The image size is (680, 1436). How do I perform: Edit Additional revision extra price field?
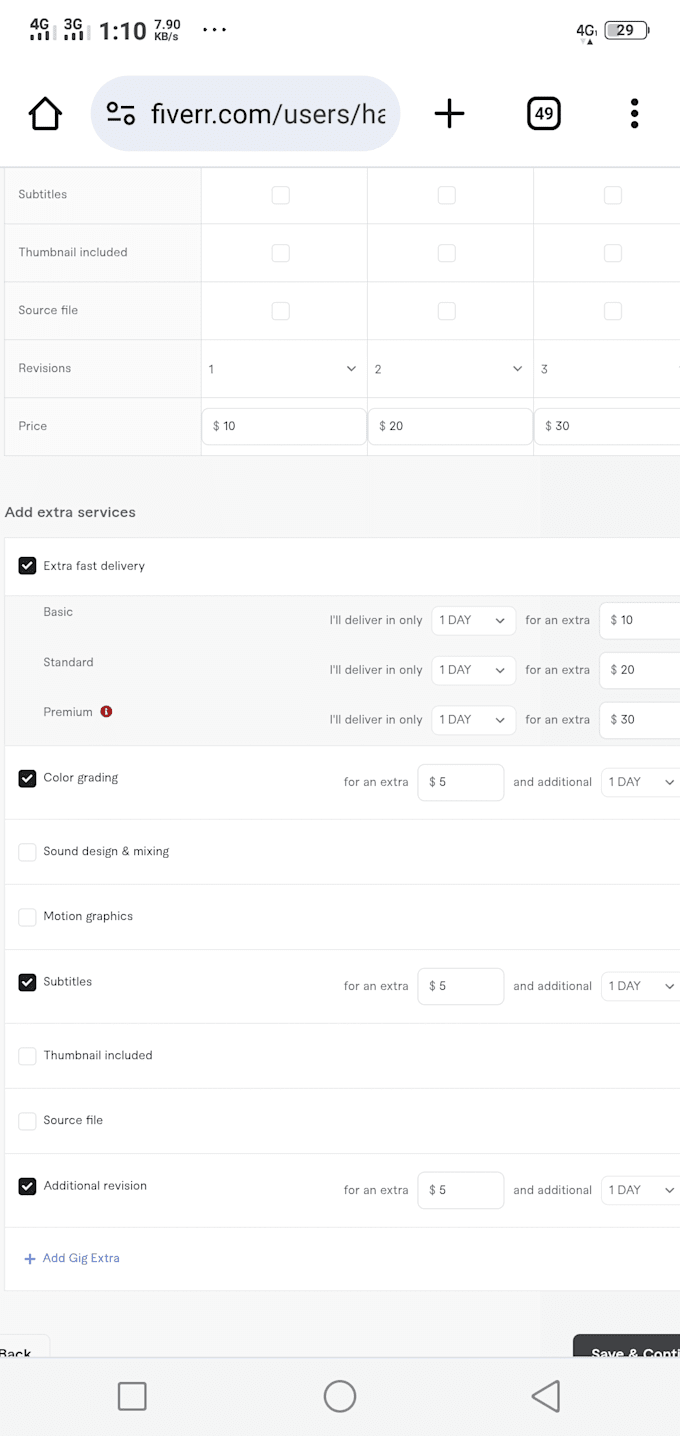pos(461,1190)
